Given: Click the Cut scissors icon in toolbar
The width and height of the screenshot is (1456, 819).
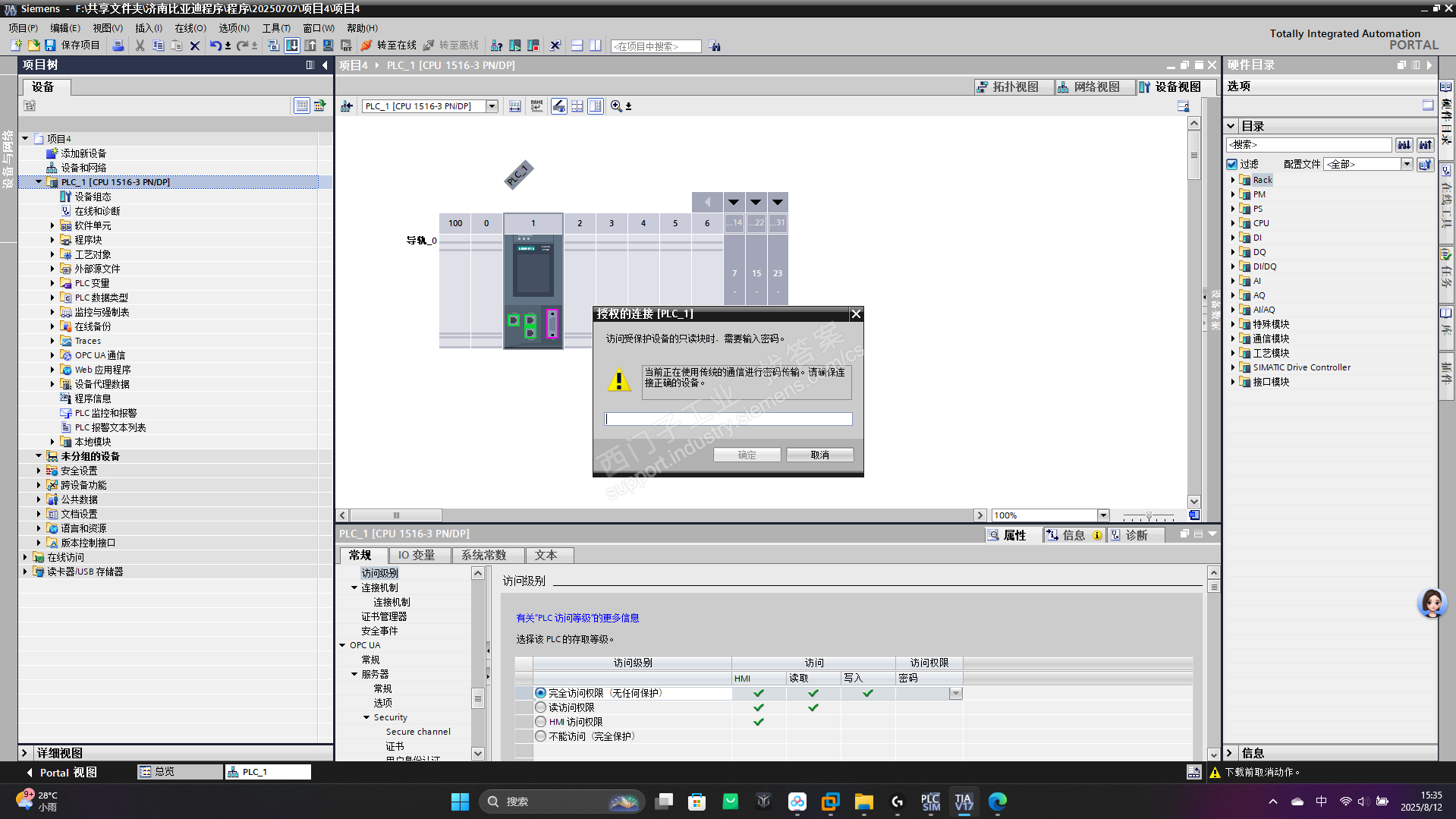Looking at the screenshot, I should pos(140,46).
